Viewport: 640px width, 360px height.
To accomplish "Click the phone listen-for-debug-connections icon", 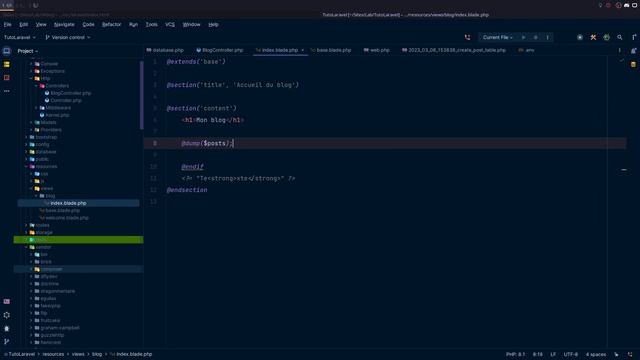I will [x=467, y=37].
